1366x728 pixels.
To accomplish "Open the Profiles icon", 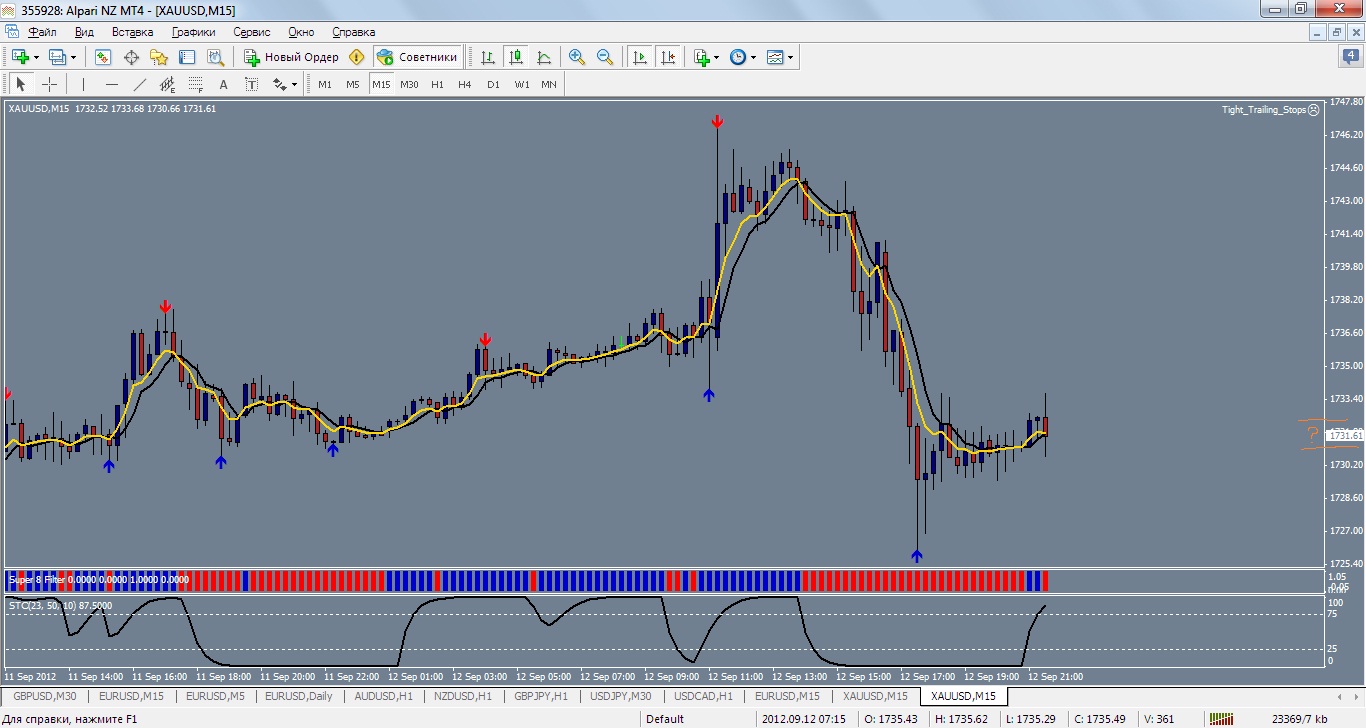I will [x=57, y=57].
